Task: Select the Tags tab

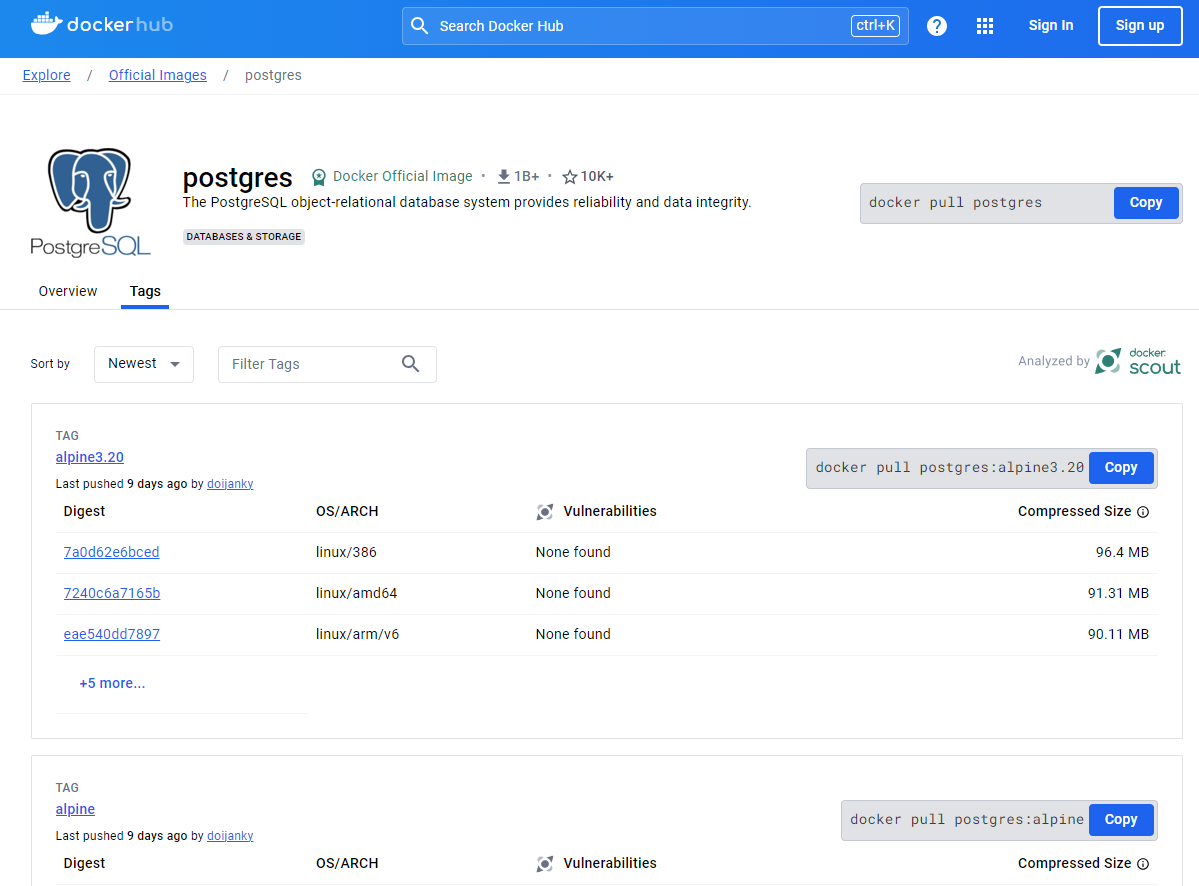Action: tap(145, 291)
